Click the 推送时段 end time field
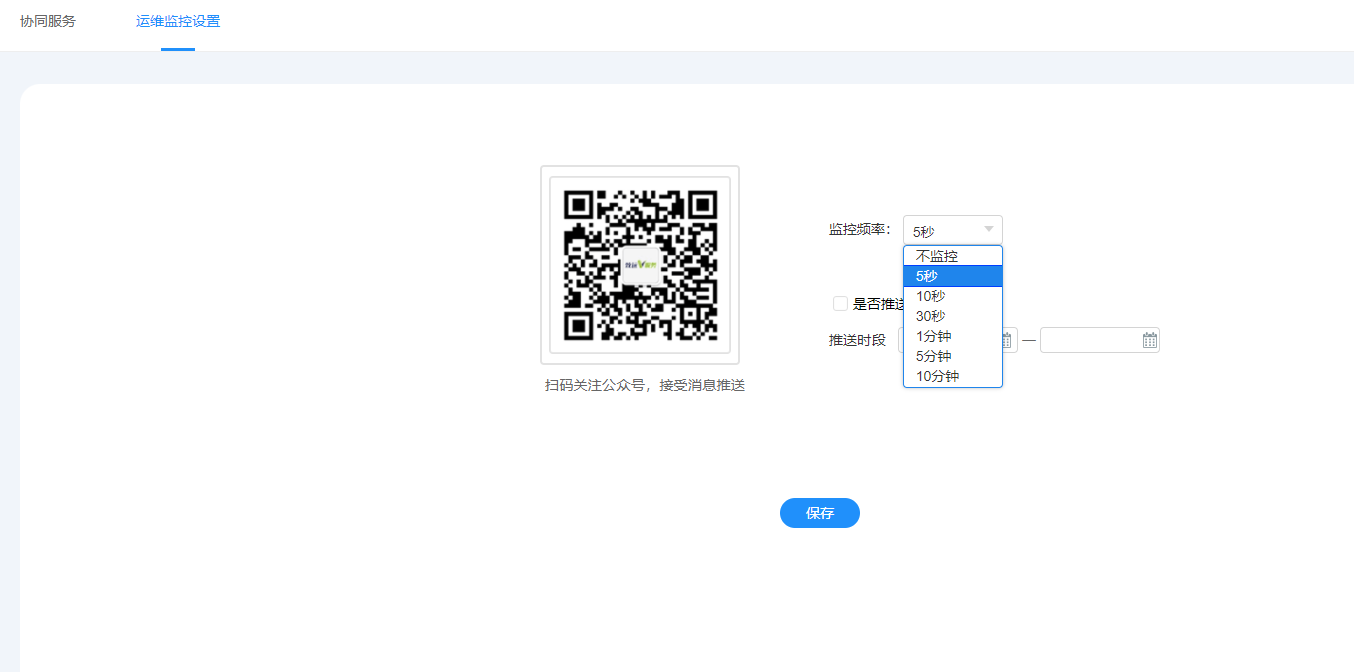Image resolution: width=1354 pixels, height=672 pixels. coord(1090,341)
